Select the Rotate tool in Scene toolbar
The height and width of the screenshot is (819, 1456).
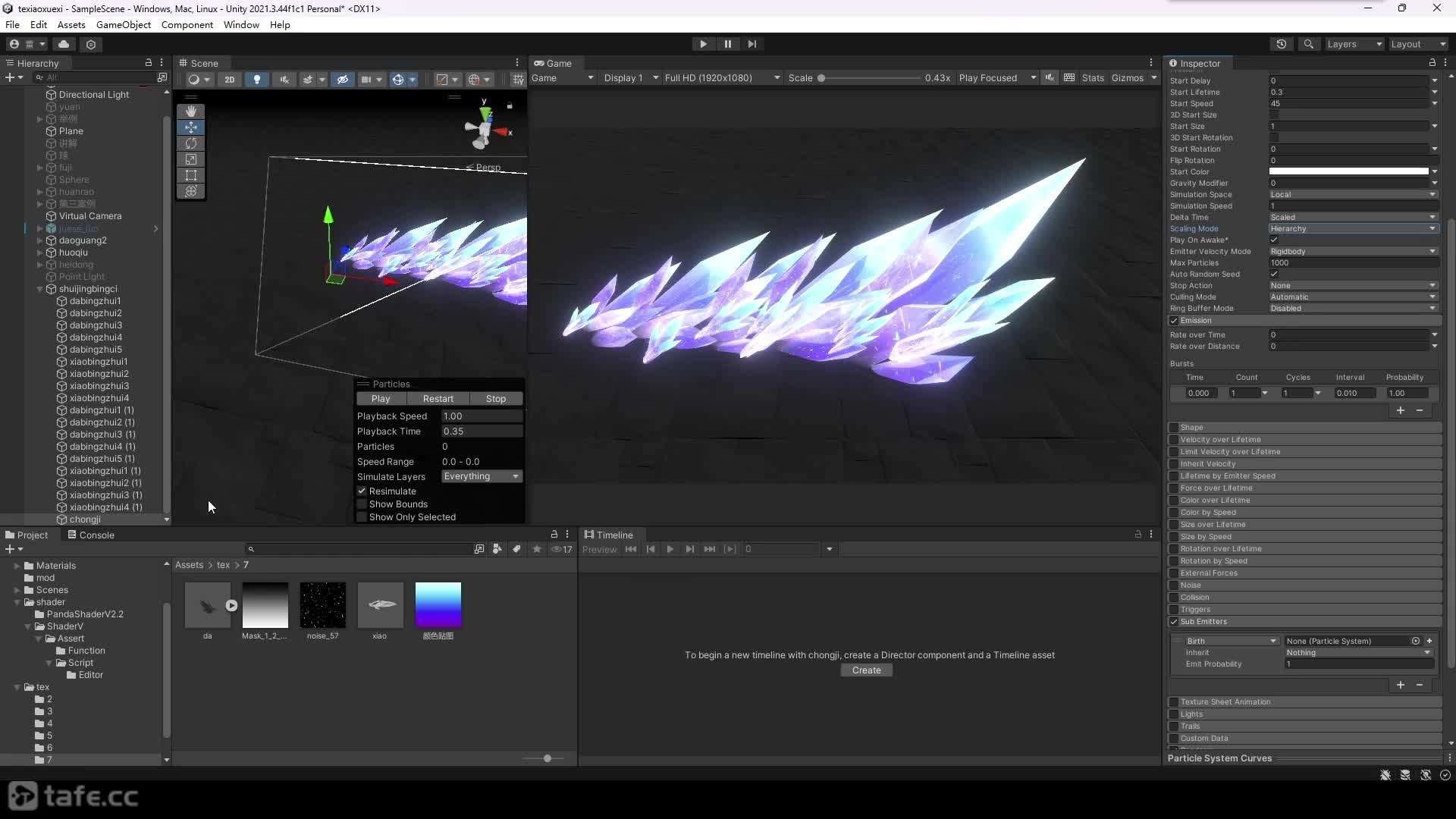pyautogui.click(x=191, y=143)
